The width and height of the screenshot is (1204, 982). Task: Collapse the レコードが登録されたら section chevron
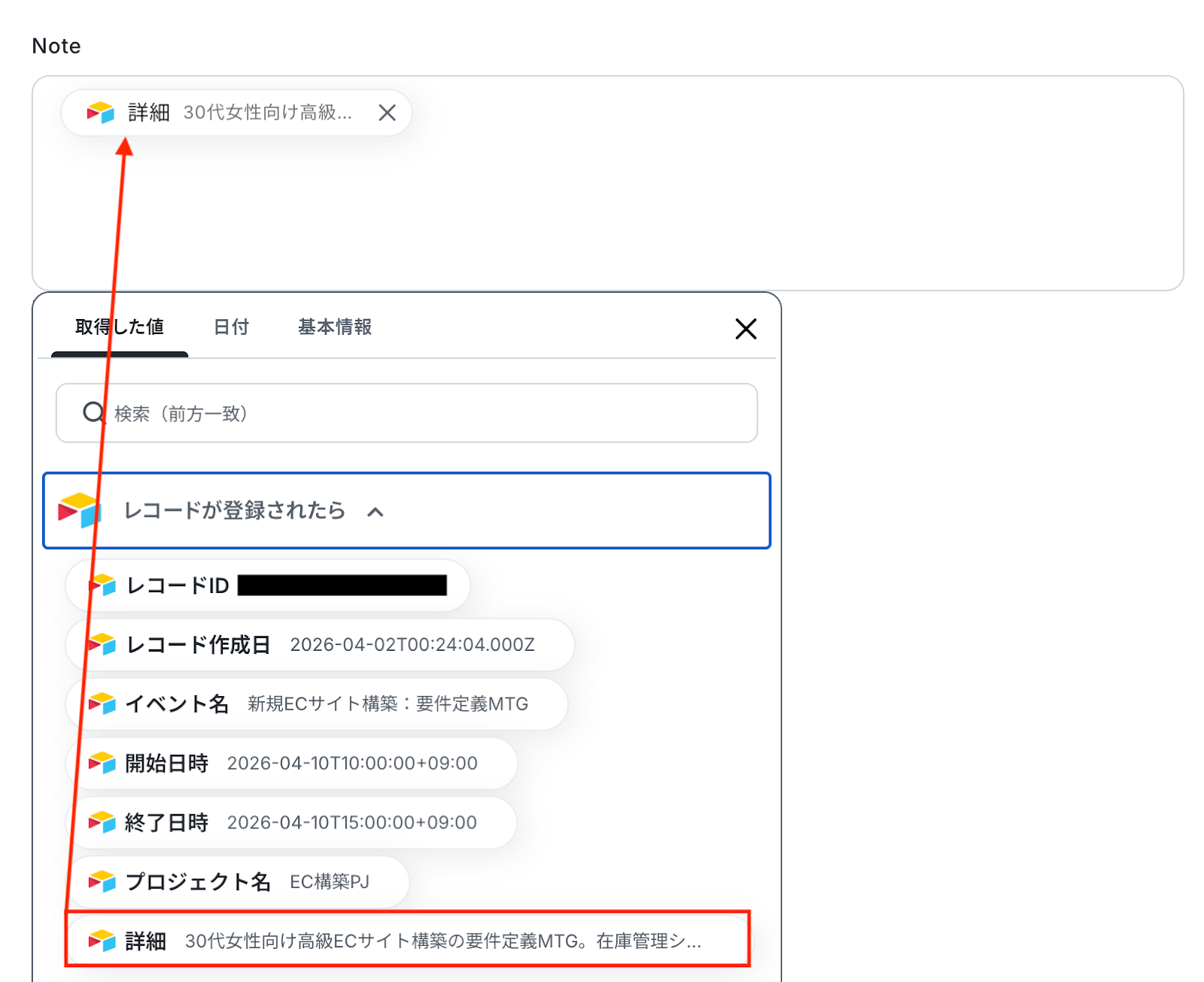[375, 512]
